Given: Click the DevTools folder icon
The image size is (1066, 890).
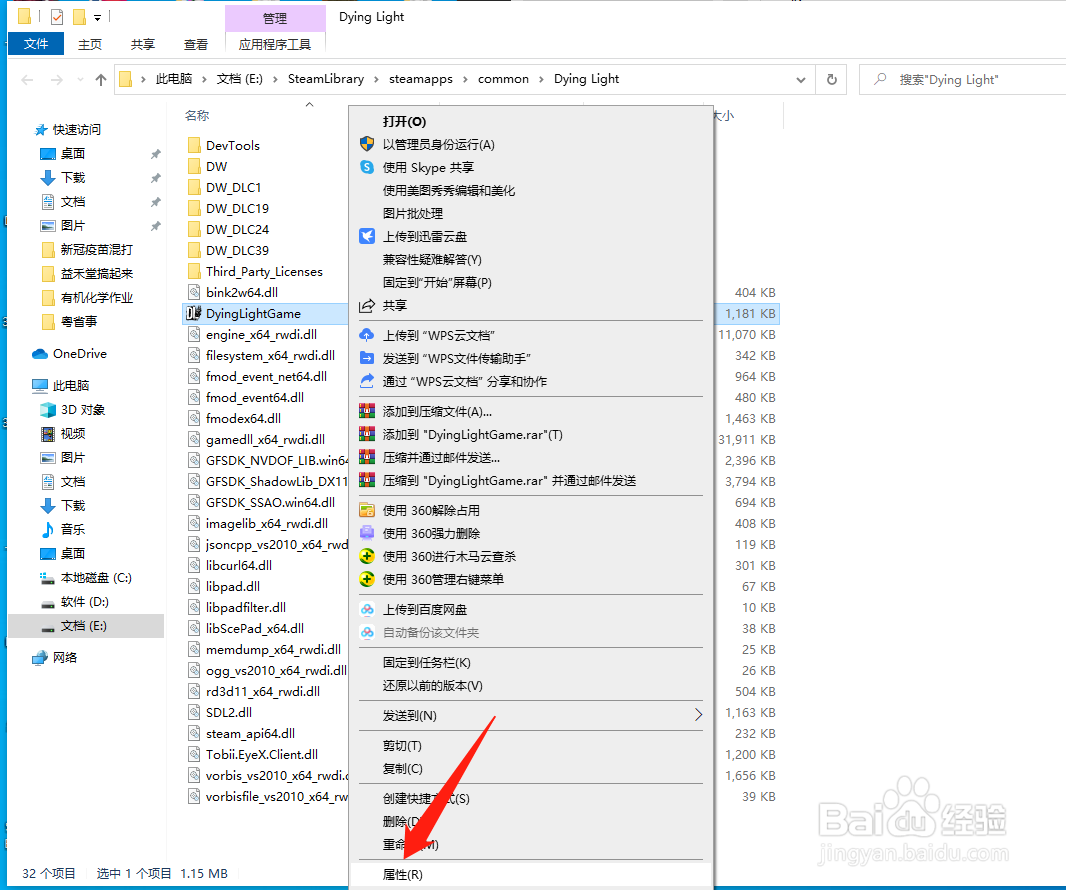Looking at the screenshot, I should point(194,145).
